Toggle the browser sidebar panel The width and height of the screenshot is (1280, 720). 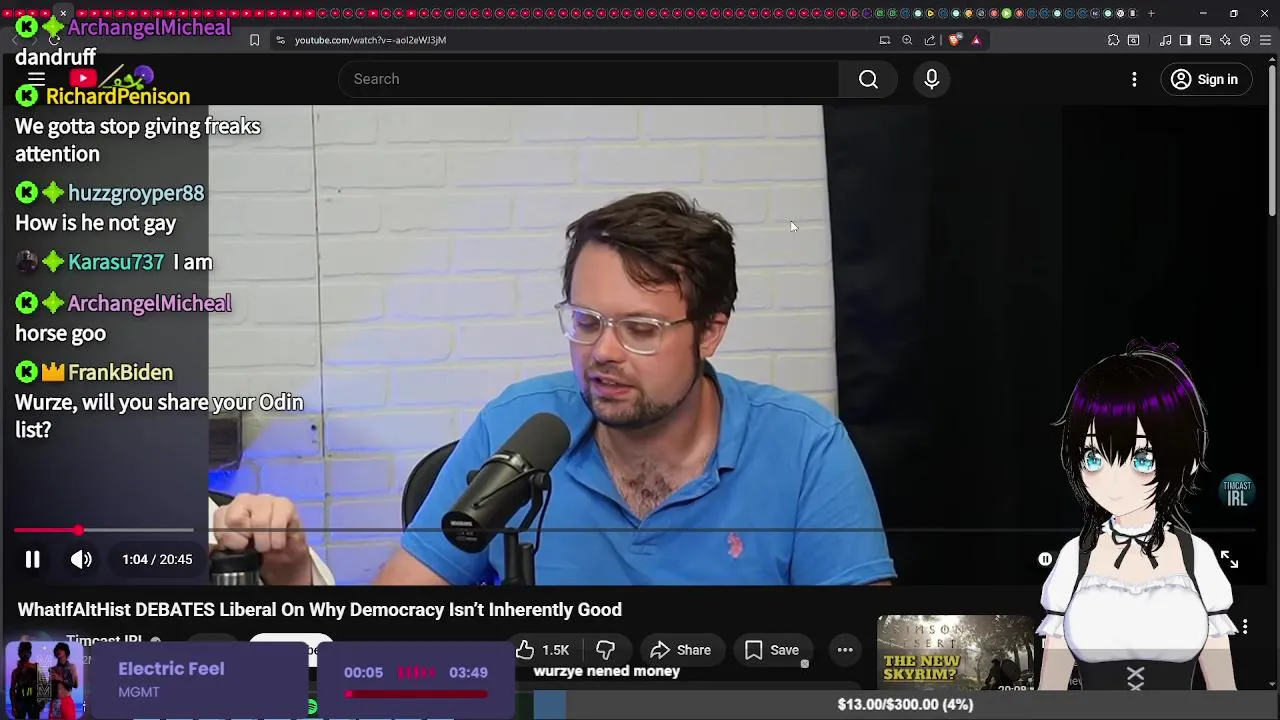point(1185,40)
